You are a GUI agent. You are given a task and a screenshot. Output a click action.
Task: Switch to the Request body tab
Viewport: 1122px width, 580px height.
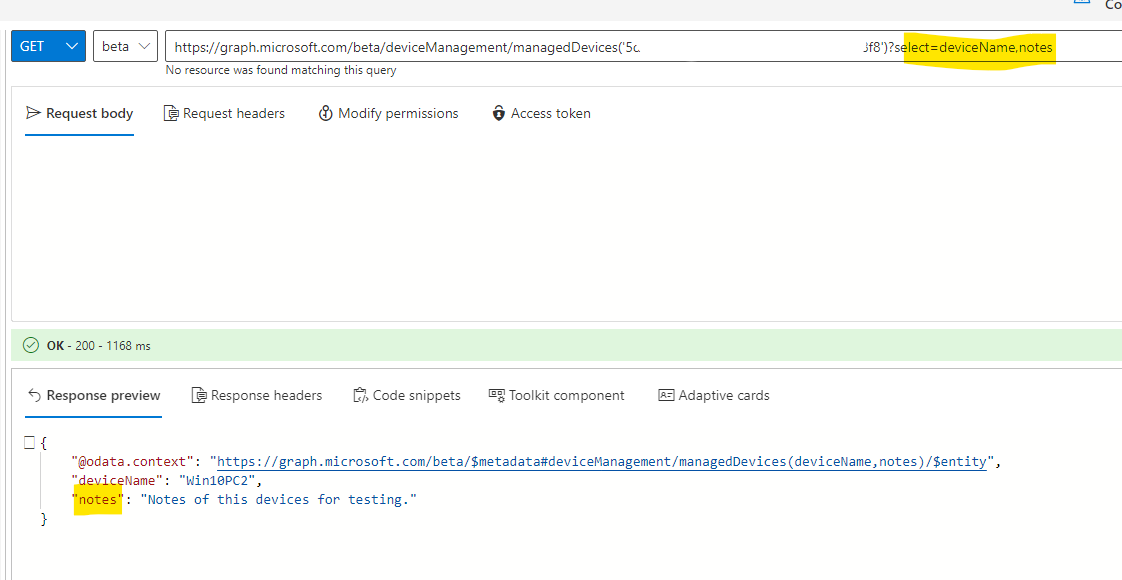[79, 113]
